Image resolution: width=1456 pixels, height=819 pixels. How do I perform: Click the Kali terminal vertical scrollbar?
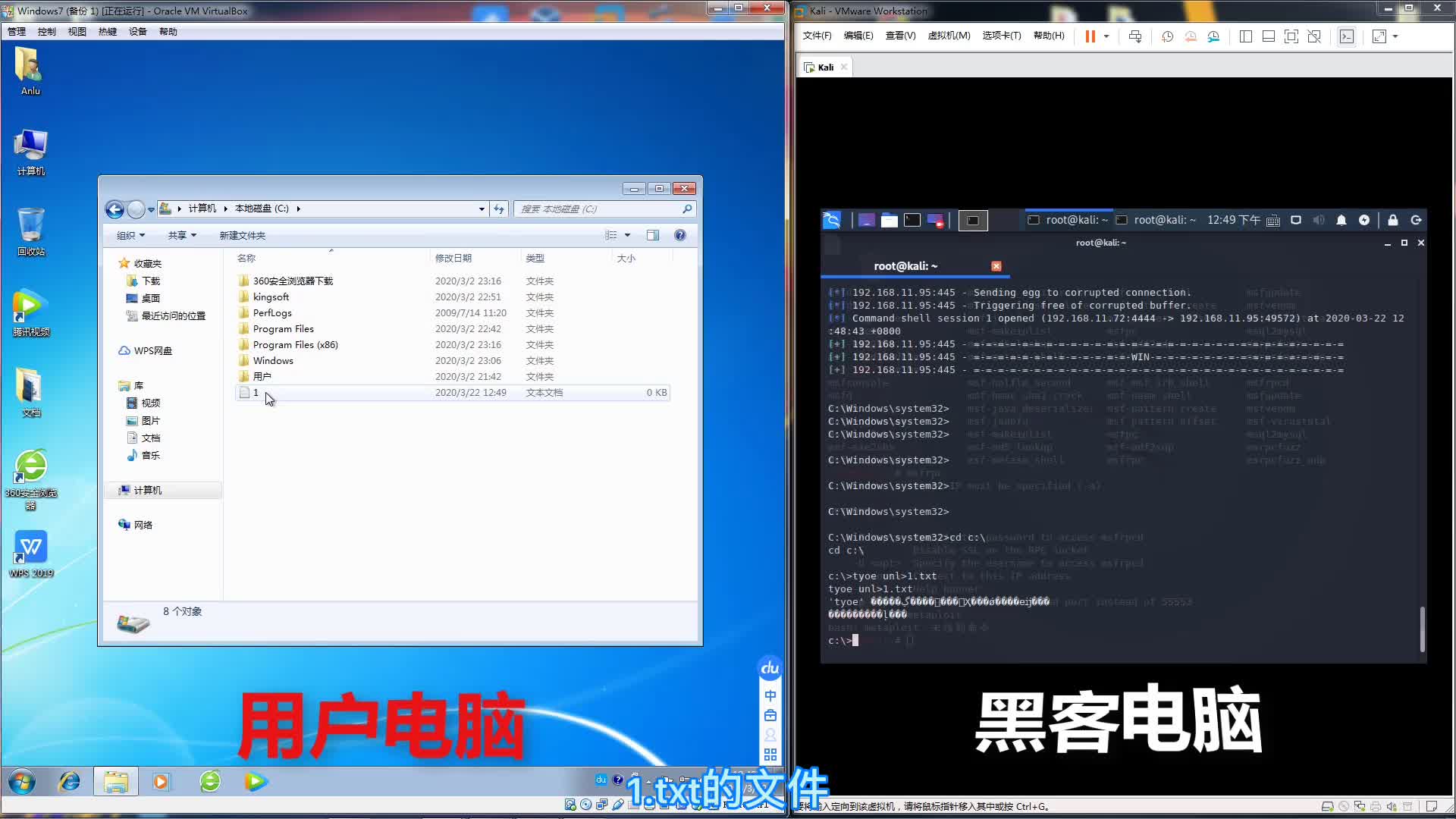1422,629
